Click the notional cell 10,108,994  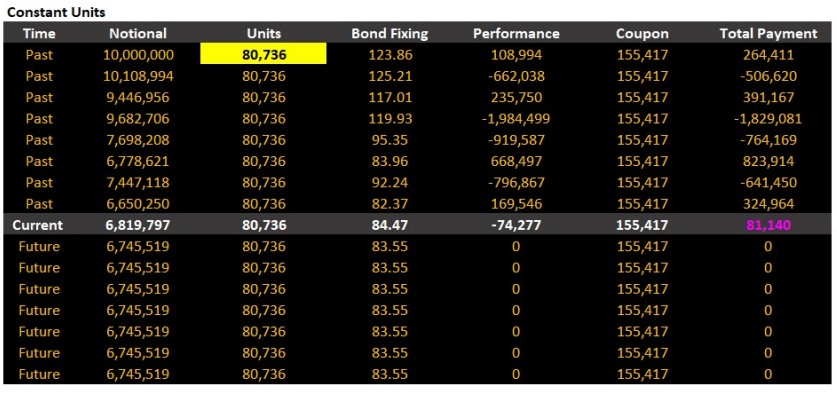pyautogui.click(x=138, y=76)
